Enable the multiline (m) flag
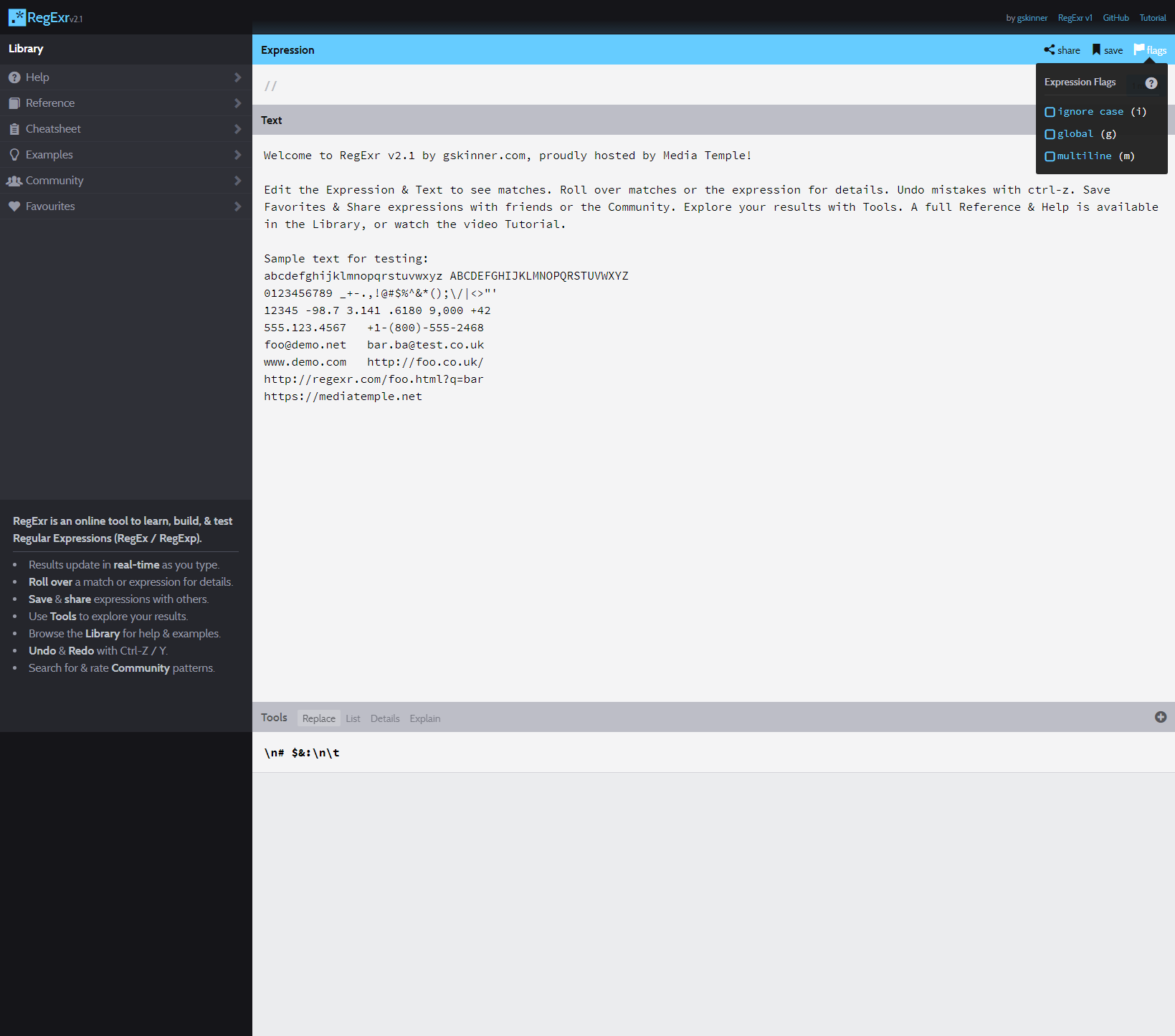 pyautogui.click(x=1050, y=156)
